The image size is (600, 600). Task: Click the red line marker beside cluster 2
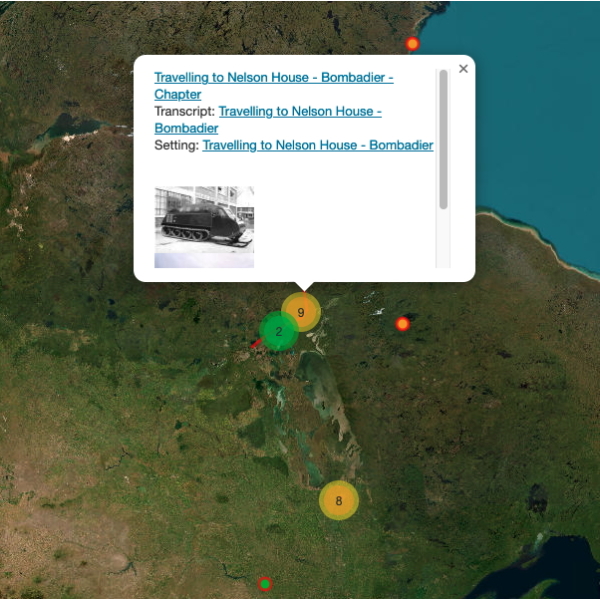pos(256,343)
